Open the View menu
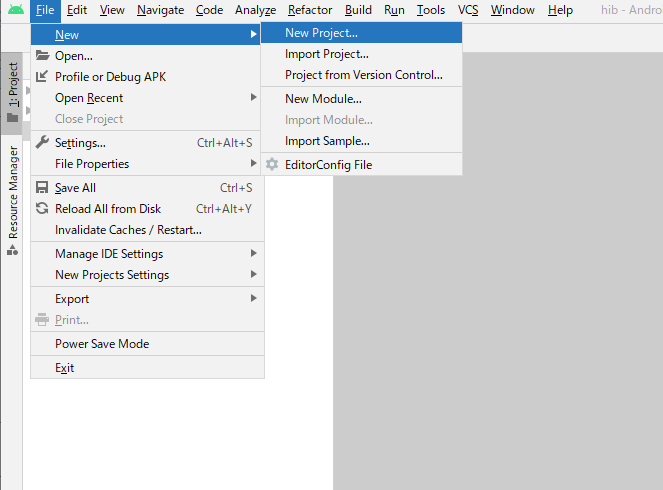 (112, 10)
